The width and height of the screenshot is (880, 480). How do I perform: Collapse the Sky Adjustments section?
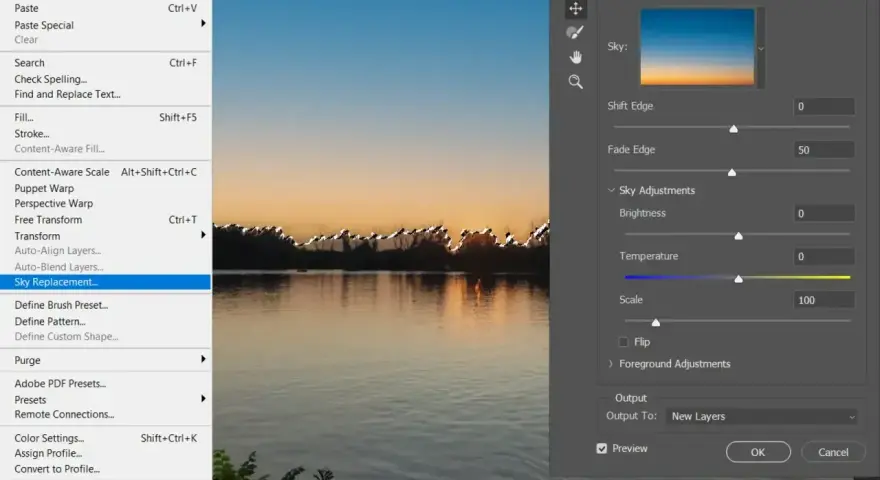(x=611, y=190)
